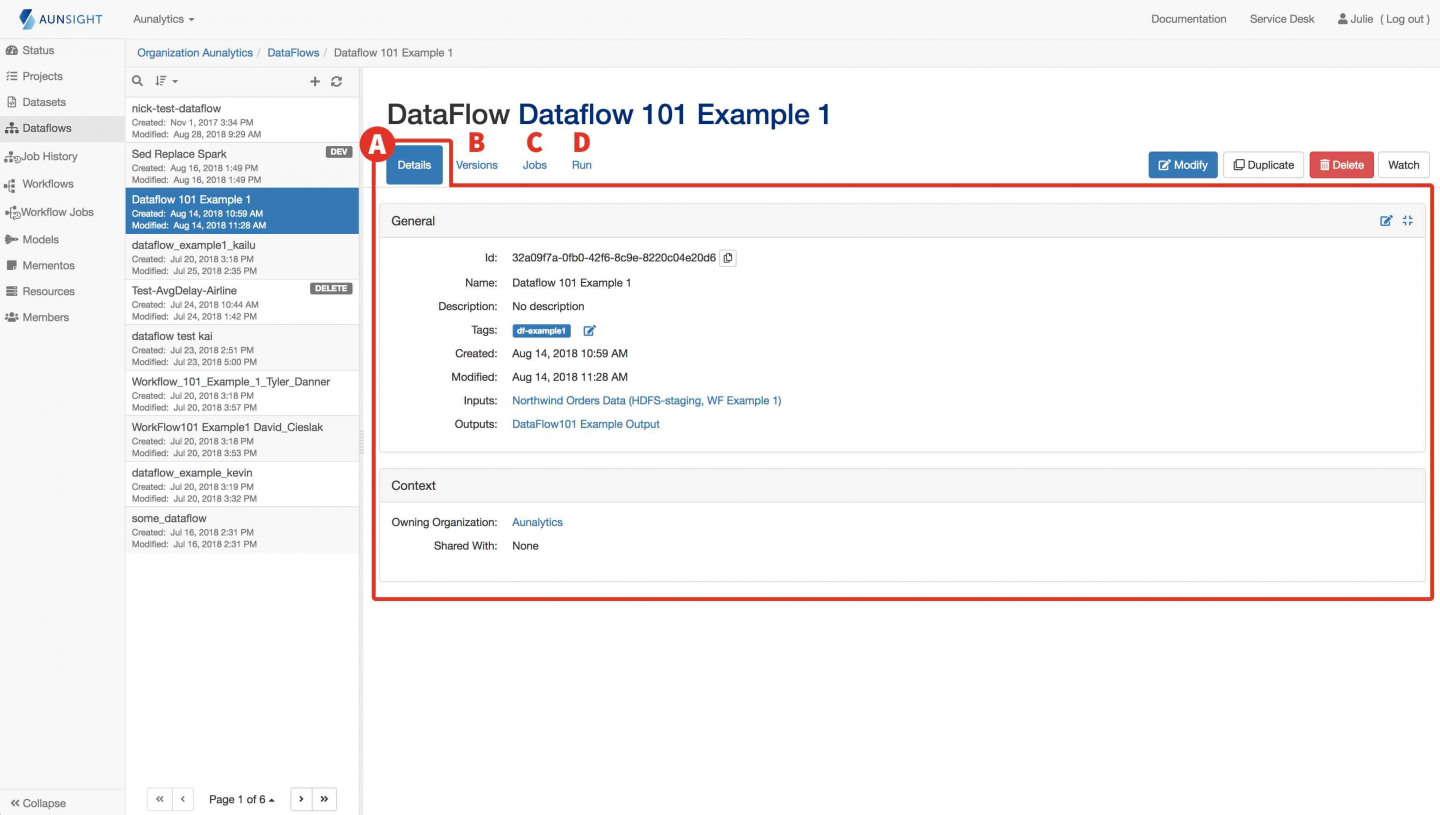The height and width of the screenshot is (815, 1440).
Task: Click the df-example1 tag
Action: point(541,330)
